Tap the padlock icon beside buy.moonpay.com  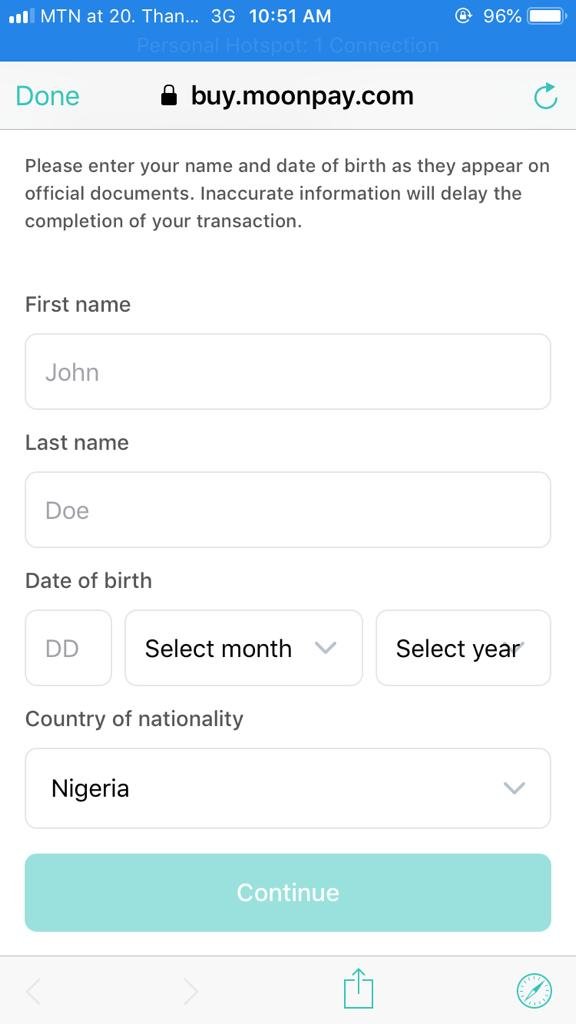point(168,96)
